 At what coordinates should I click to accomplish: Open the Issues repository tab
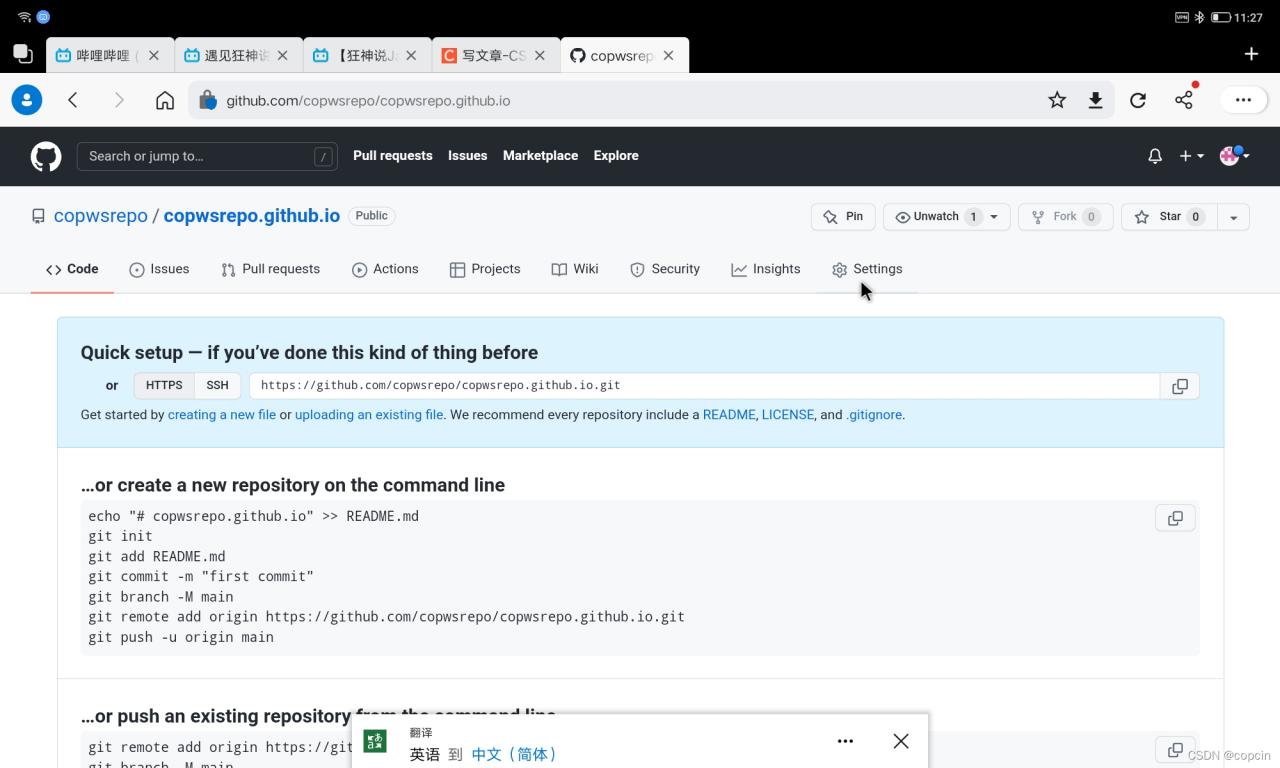pos(159,269)
